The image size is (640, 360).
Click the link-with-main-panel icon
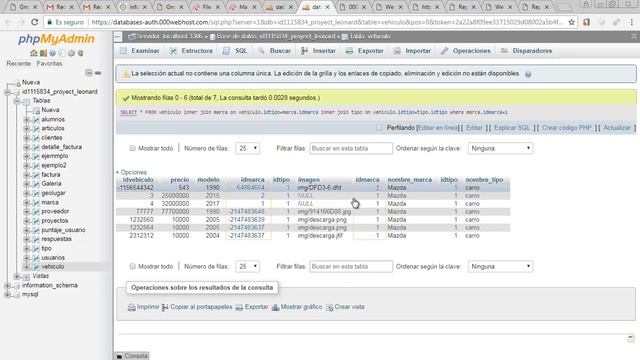click(x=98, y=73)
